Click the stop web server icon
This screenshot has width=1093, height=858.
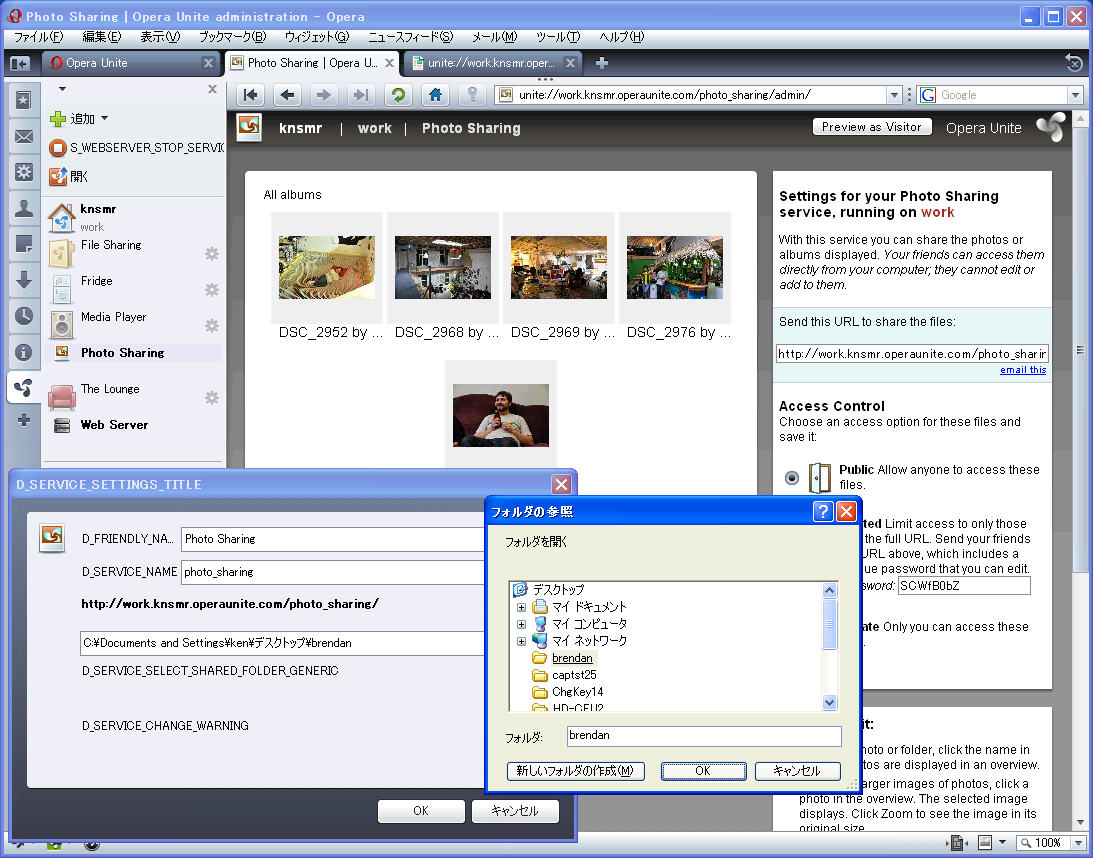57,148
